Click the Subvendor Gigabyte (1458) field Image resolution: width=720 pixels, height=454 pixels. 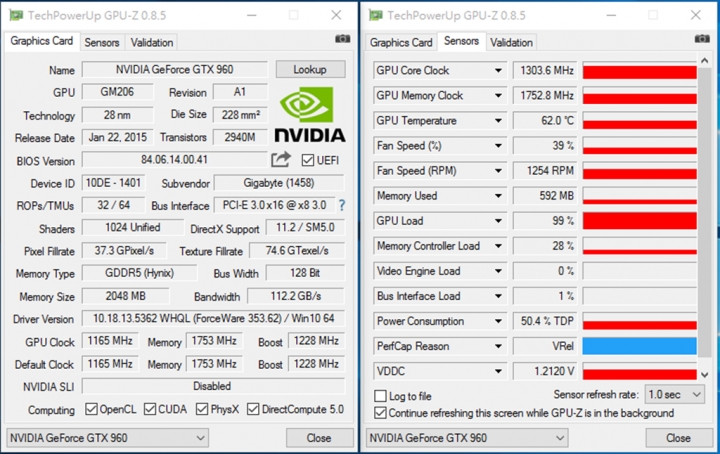[x=279, y=183]
